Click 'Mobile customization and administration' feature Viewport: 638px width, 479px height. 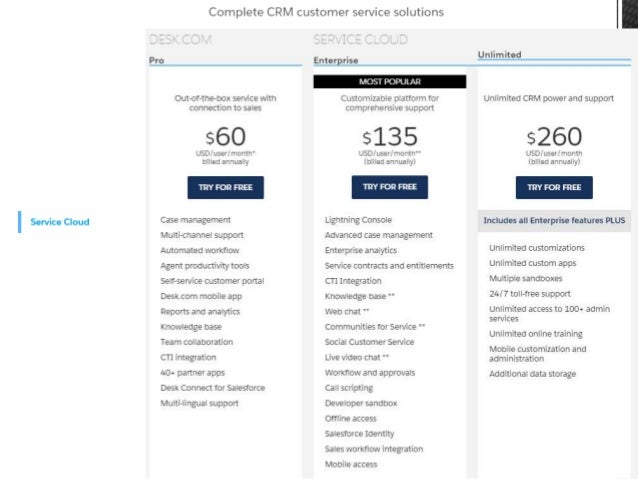click(x=537, y=354)
